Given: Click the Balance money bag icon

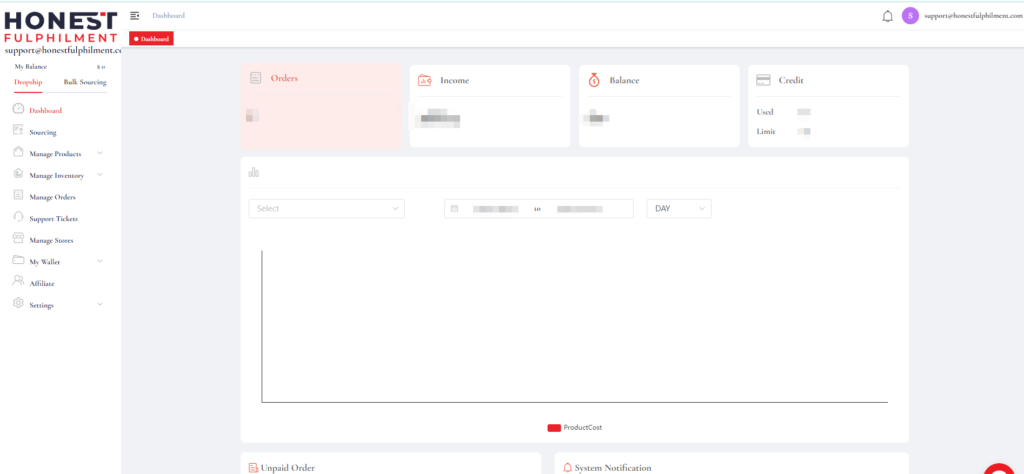Looking at the screenshot, I should (593, 80).
